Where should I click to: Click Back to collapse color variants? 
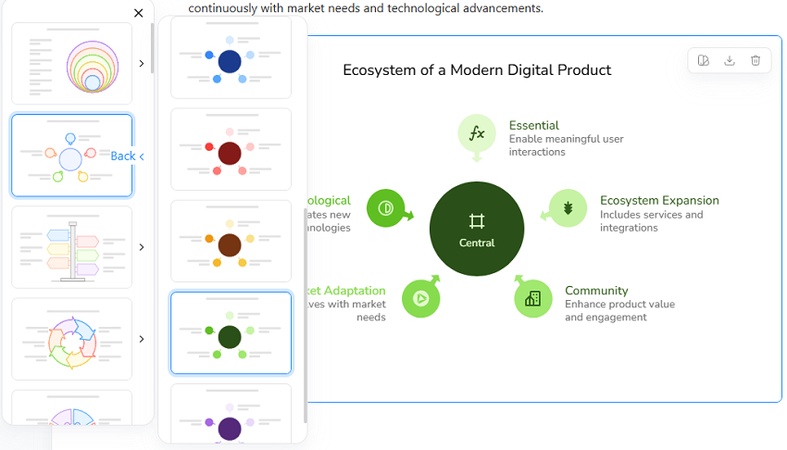click(x=127, y=156)
